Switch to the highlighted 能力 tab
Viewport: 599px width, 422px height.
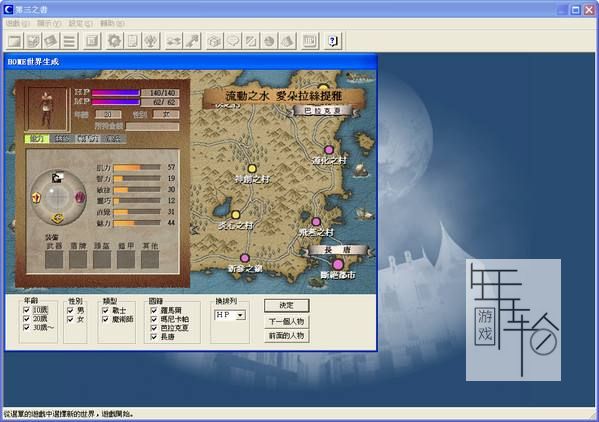coord(37,139)
